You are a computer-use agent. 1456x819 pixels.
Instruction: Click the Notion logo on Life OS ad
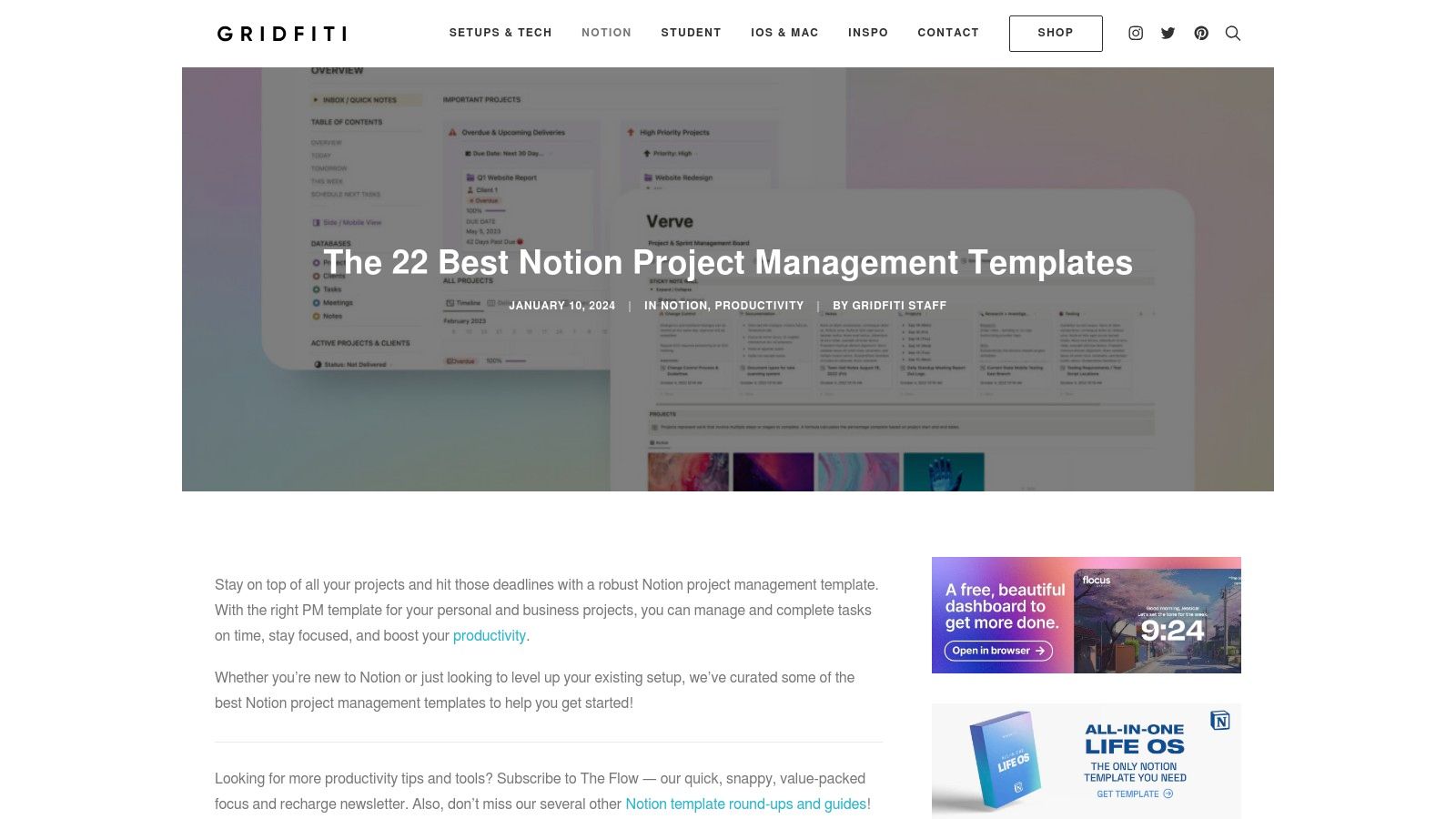1220,721
